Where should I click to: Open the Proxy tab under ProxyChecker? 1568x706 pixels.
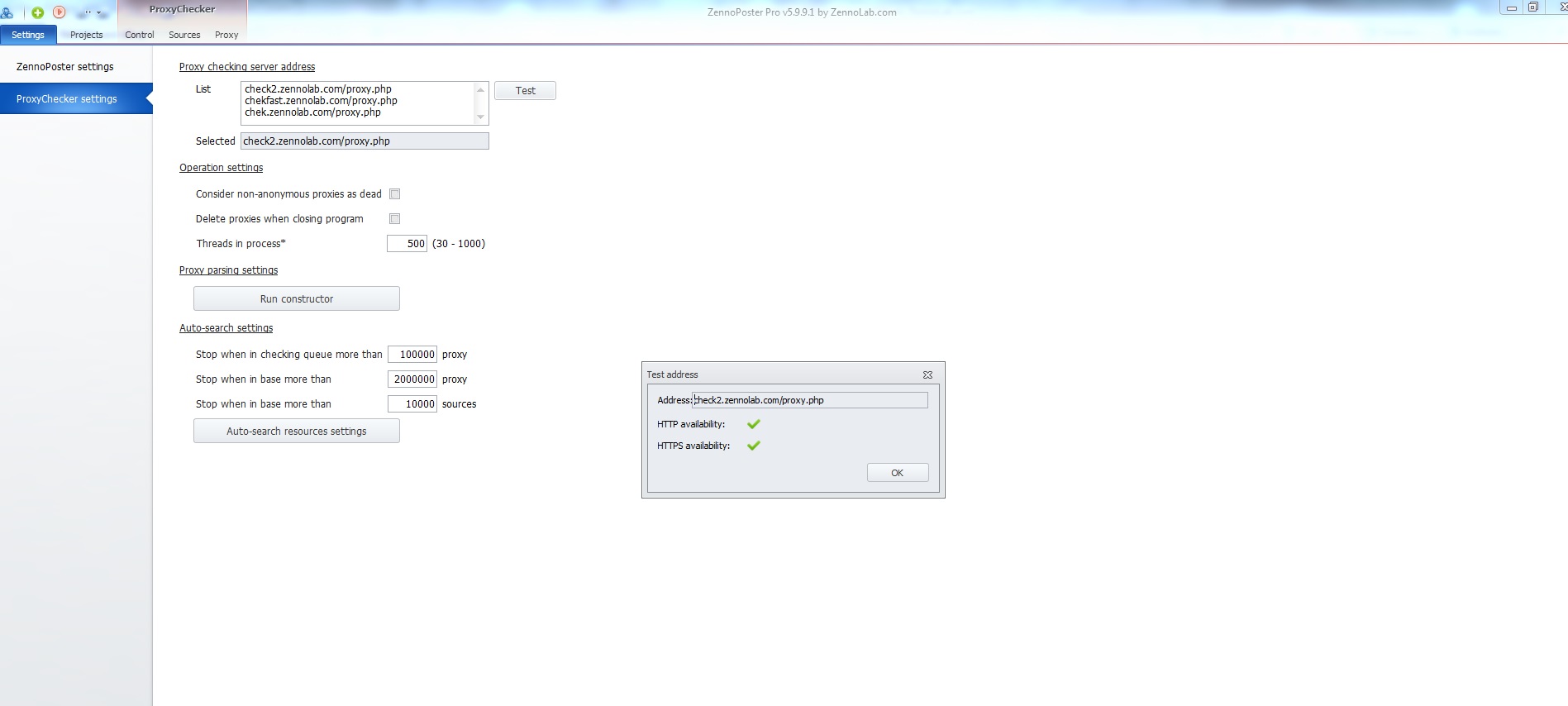(x=226, y=35)
